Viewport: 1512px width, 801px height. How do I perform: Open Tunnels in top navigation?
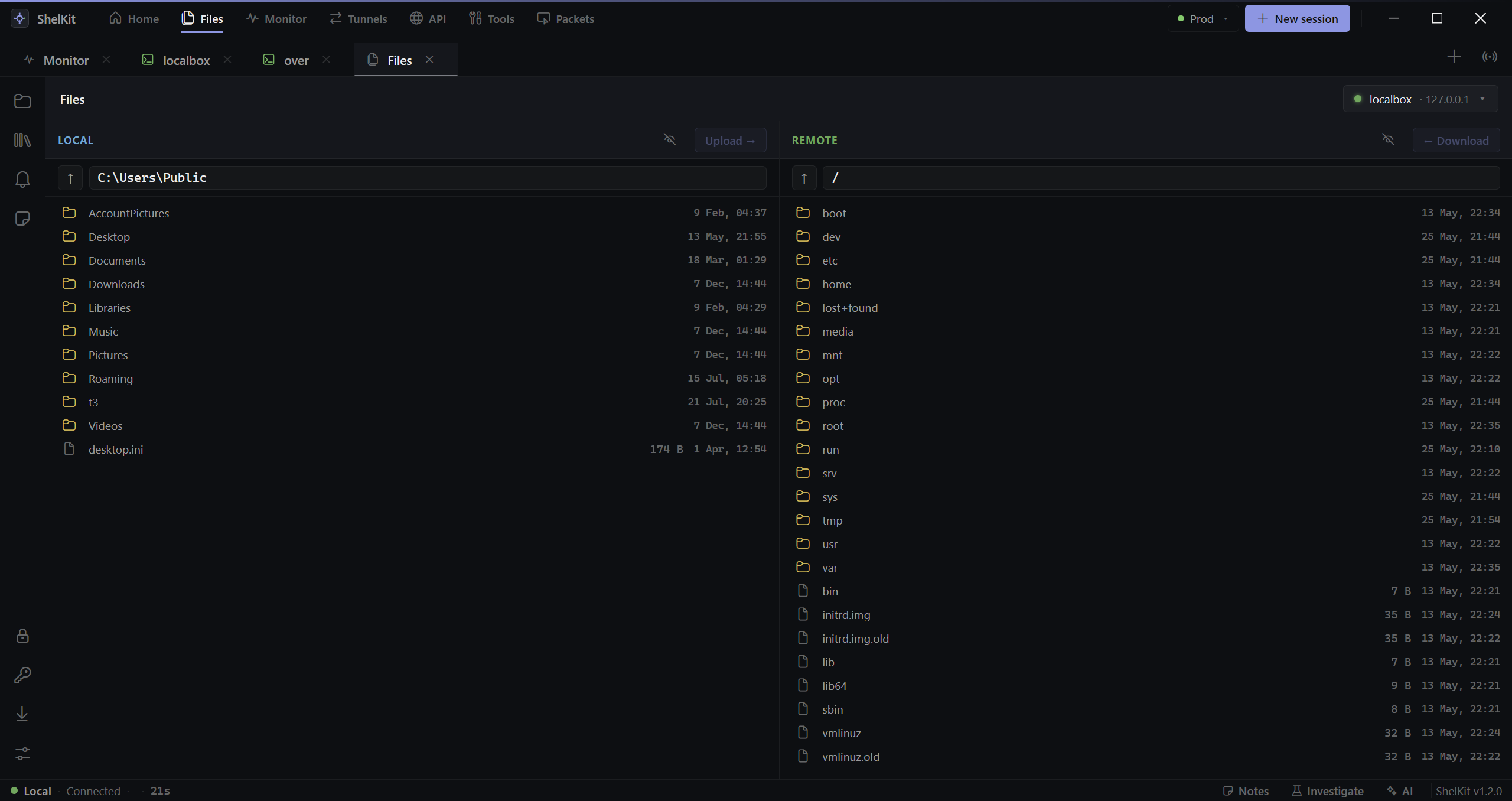358,19
